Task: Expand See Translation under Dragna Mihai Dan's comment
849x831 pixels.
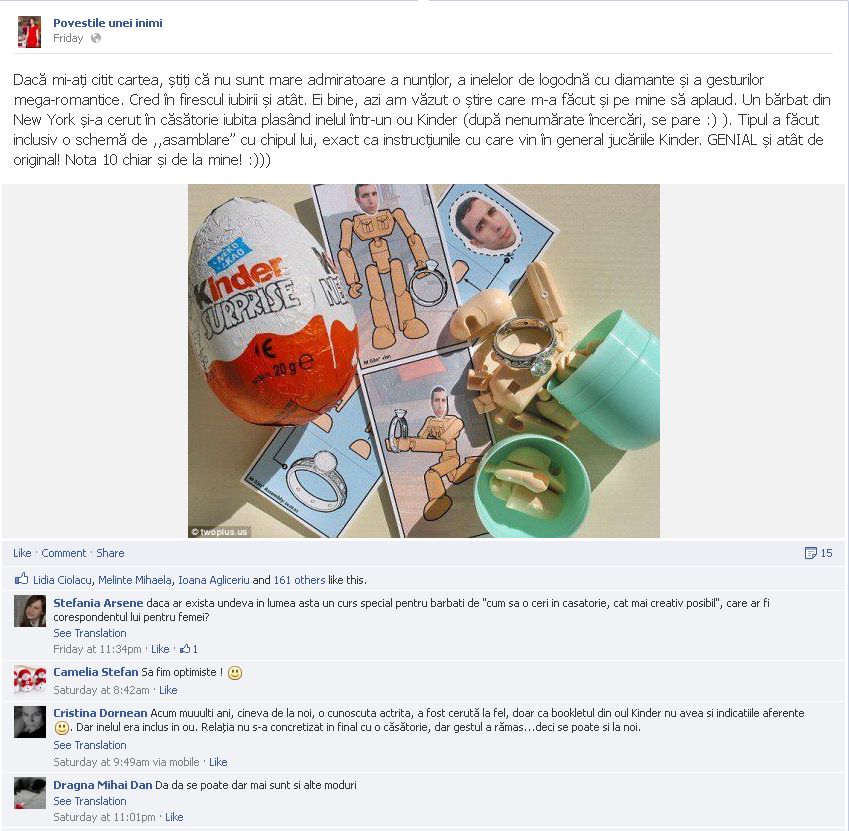Action: [x=90, y=801]
